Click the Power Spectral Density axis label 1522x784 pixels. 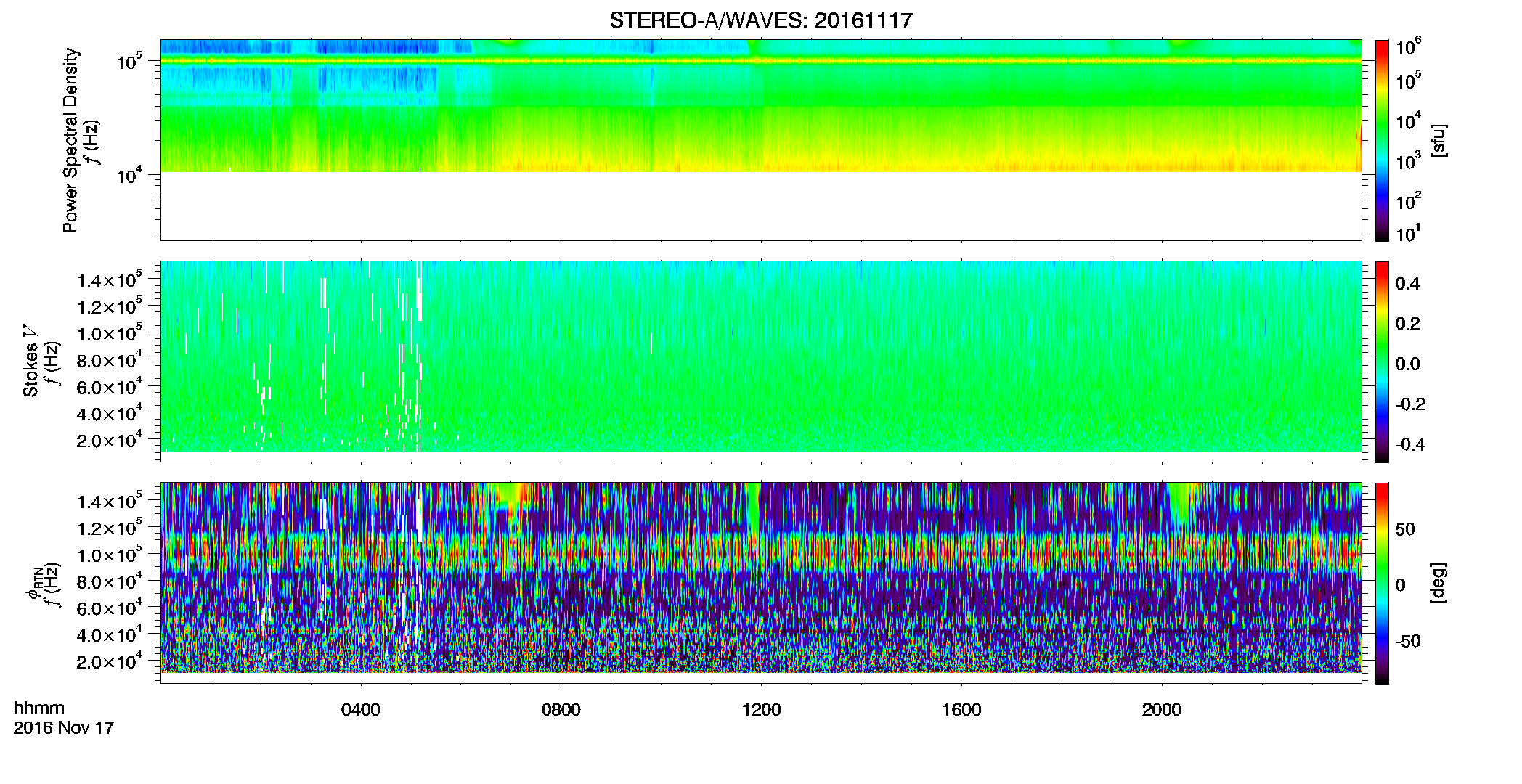70,140
